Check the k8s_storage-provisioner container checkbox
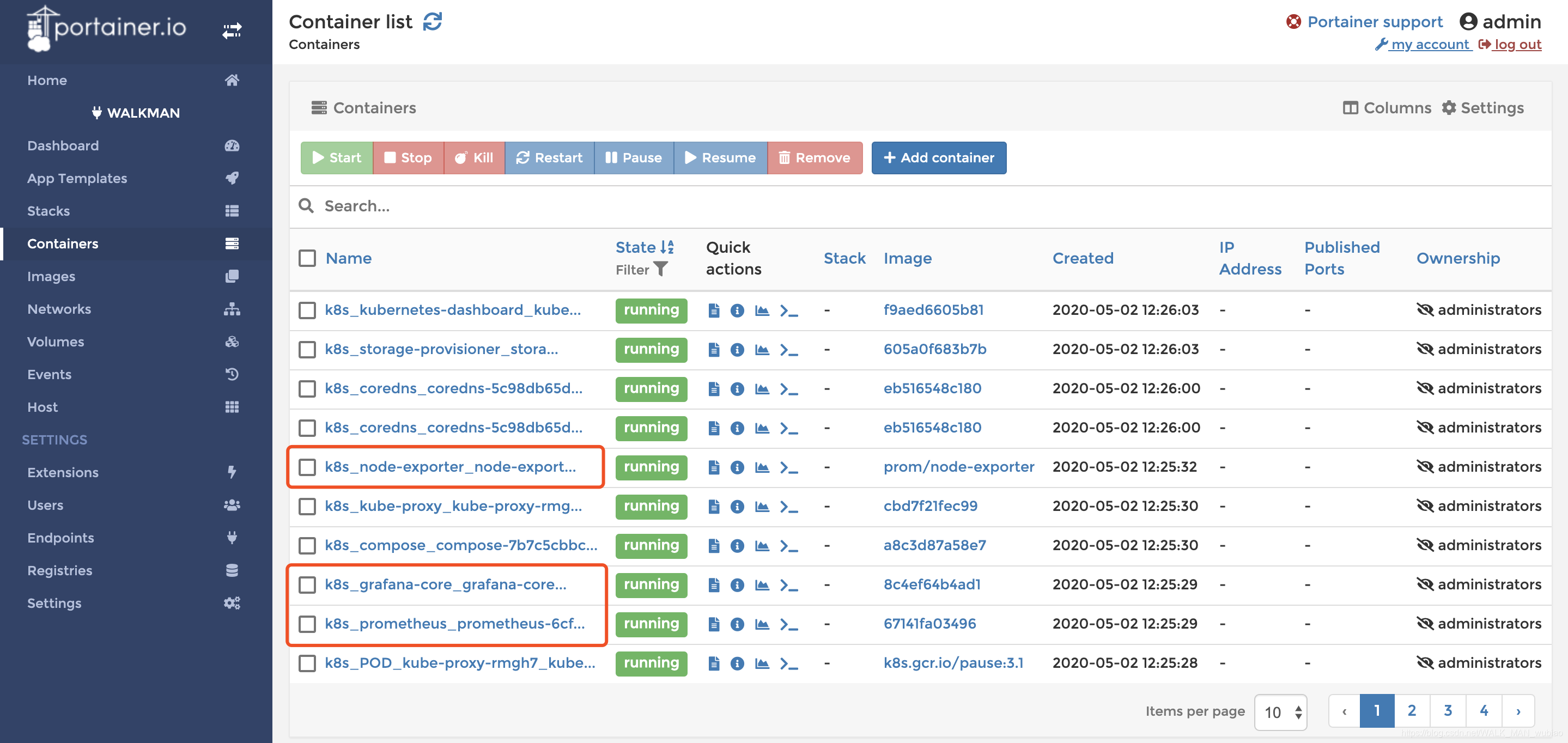 307,349
